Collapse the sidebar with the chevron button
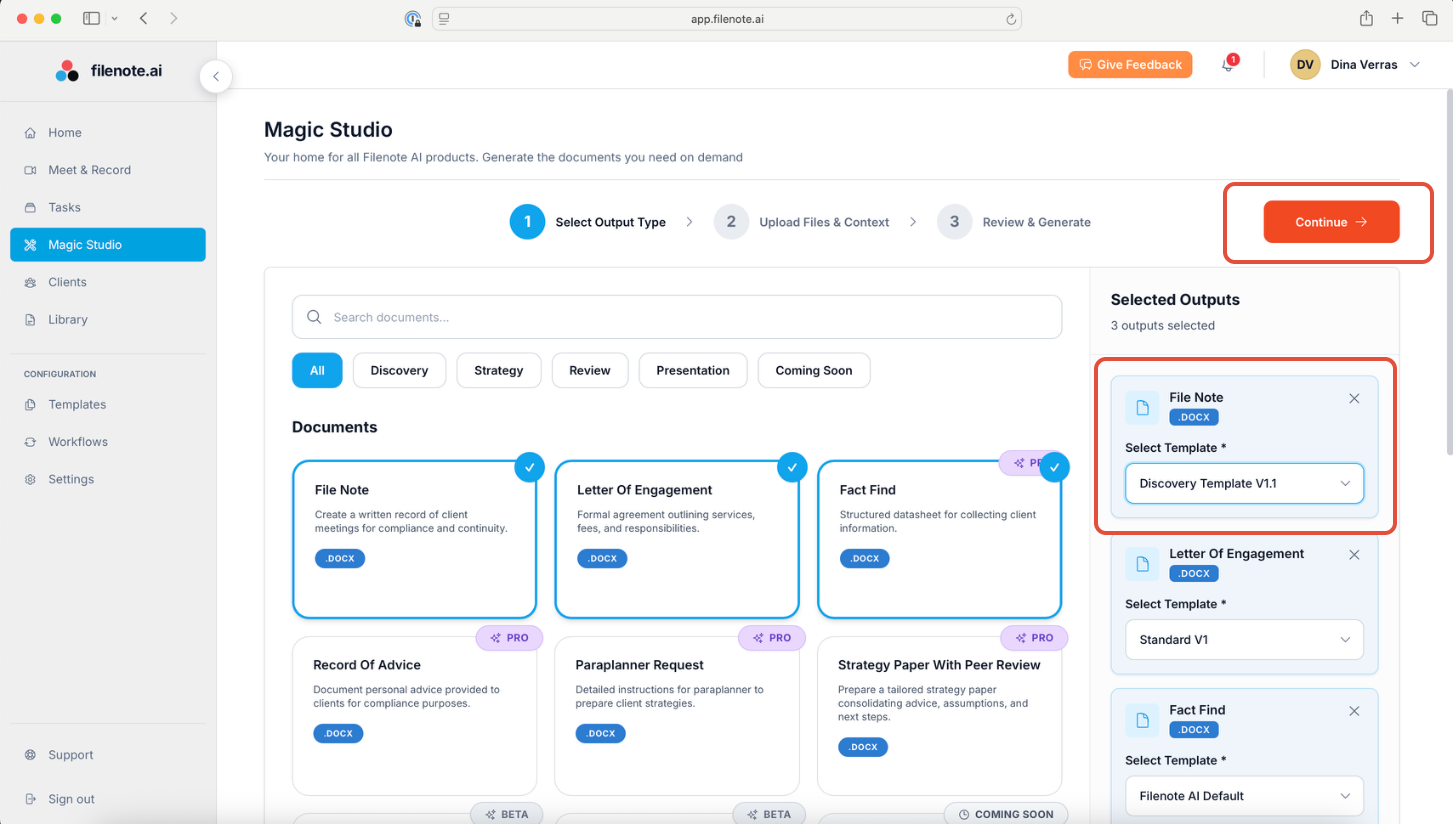The image size is (1453, 824). [216, 77]
